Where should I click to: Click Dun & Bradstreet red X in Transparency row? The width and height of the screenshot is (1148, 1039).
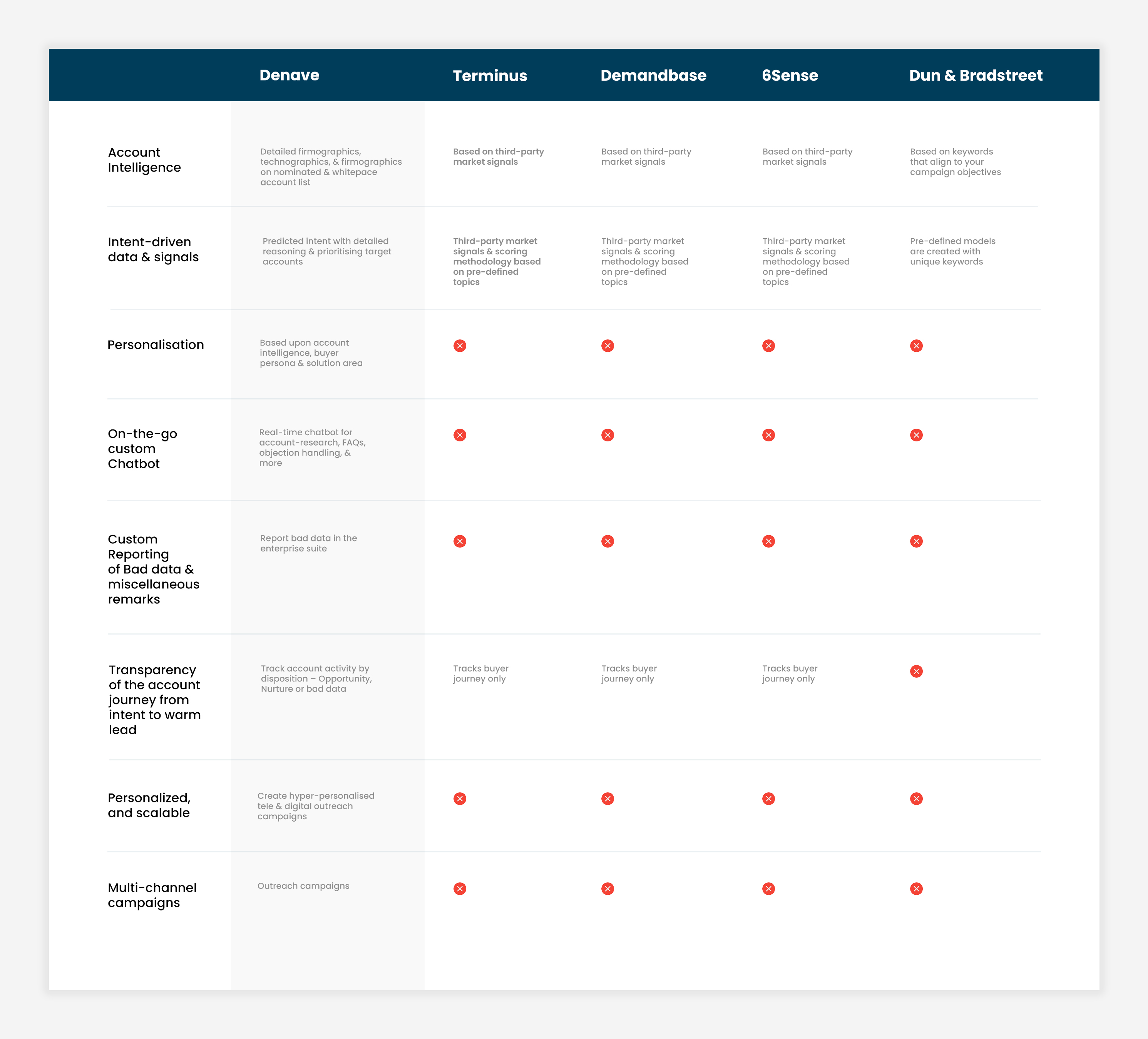tap(916, 671)
